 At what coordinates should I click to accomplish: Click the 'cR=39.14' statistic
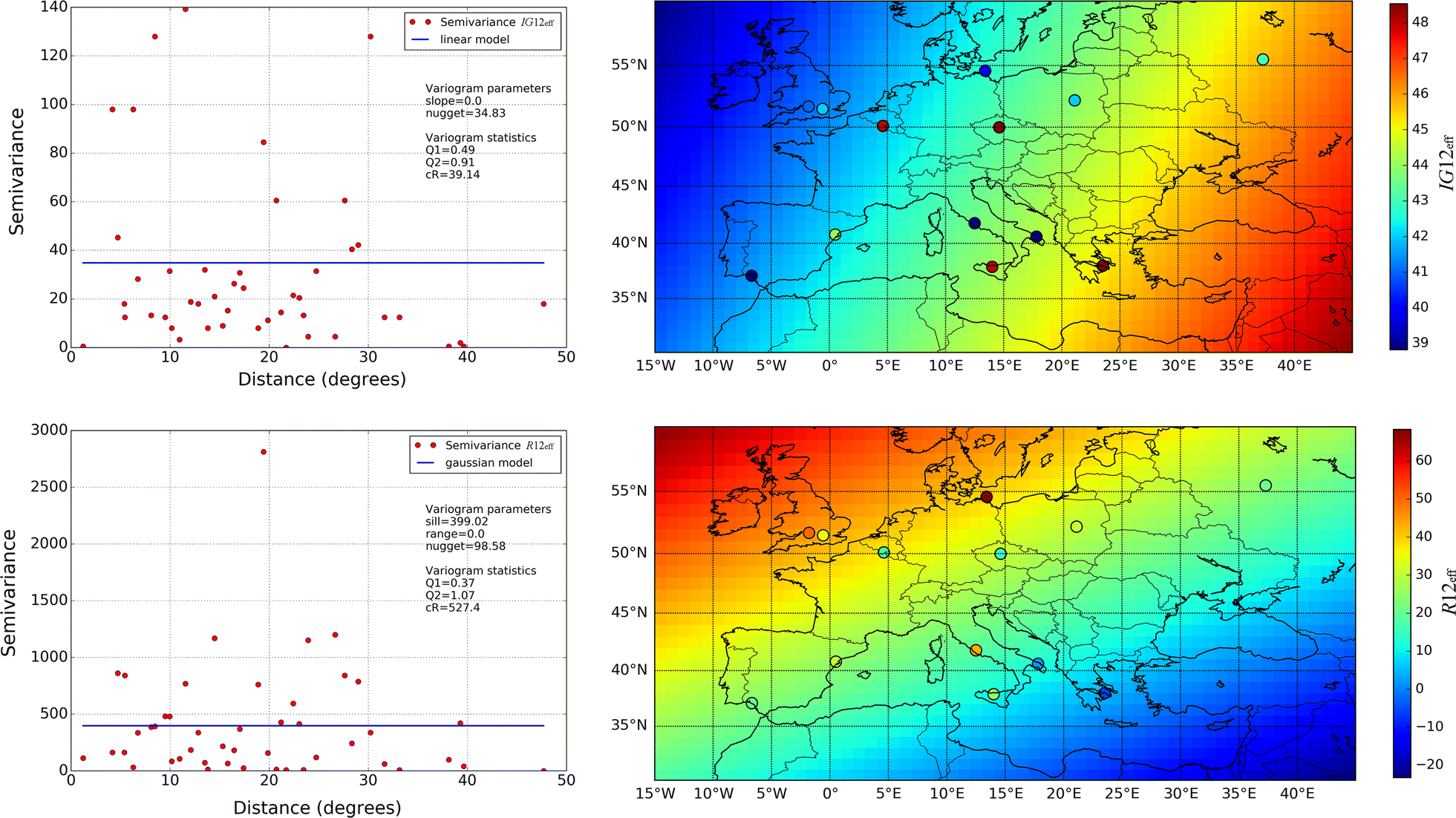[x=452, y=175]
